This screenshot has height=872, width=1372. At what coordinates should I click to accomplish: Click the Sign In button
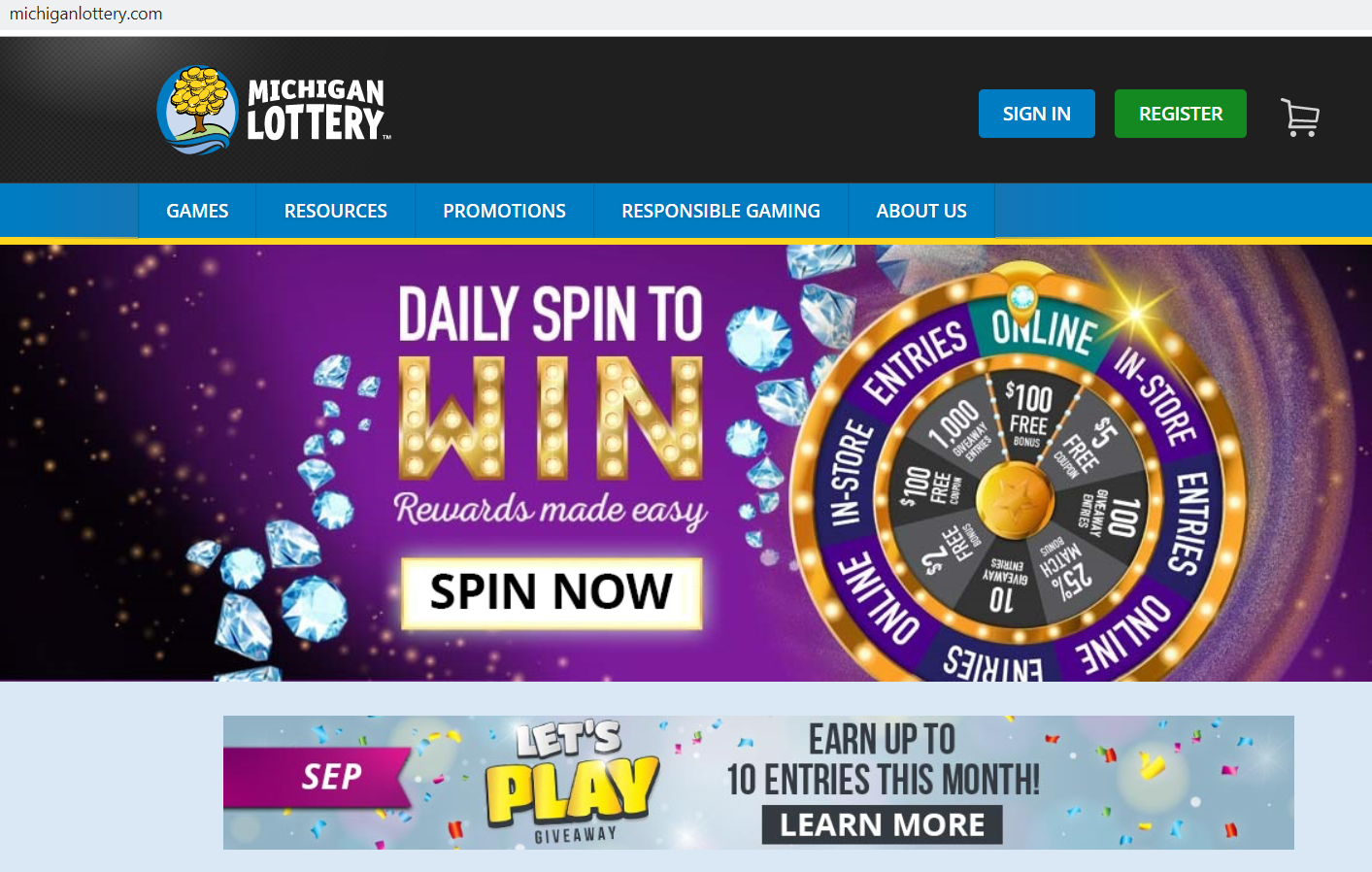(1037, 114)
